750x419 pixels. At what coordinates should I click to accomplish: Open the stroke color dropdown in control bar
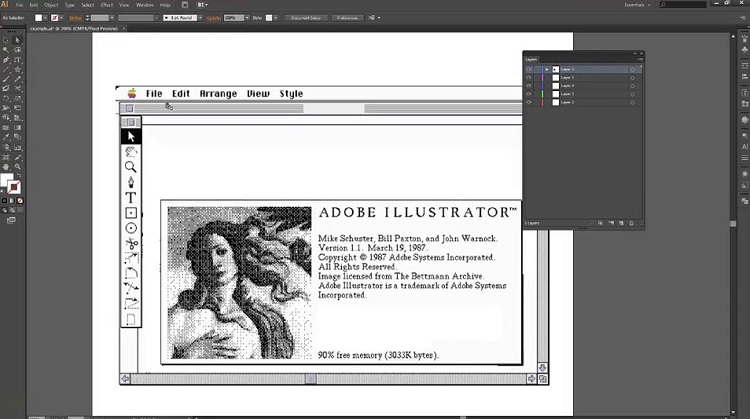point(61,18)
